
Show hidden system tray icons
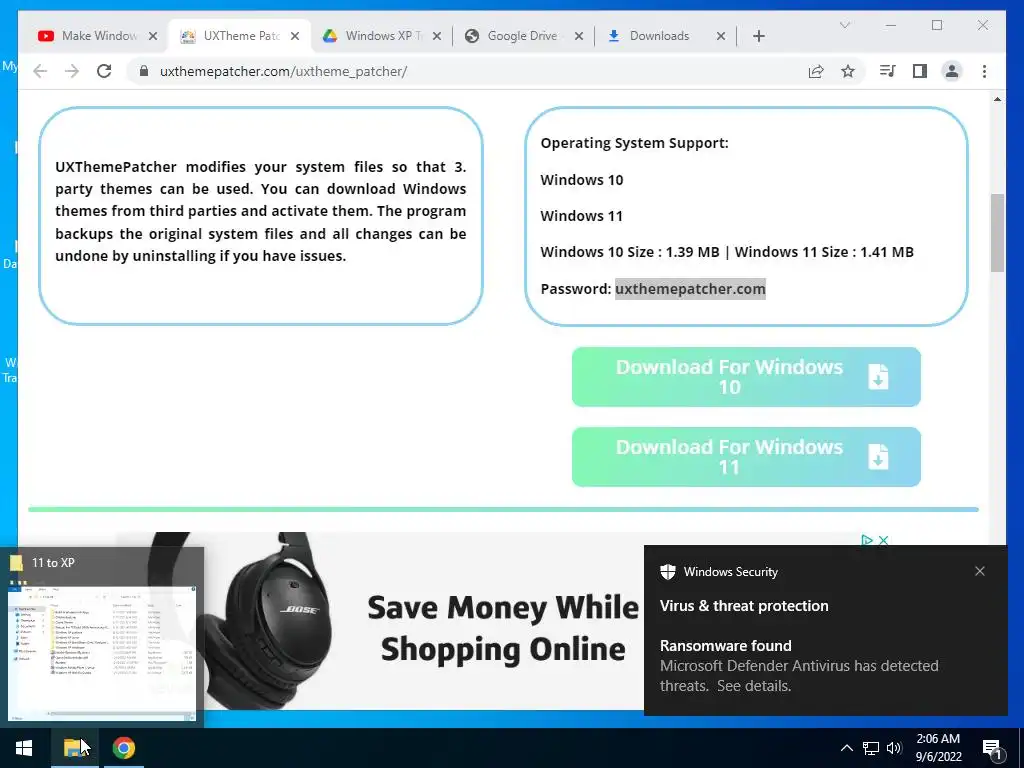846,748
